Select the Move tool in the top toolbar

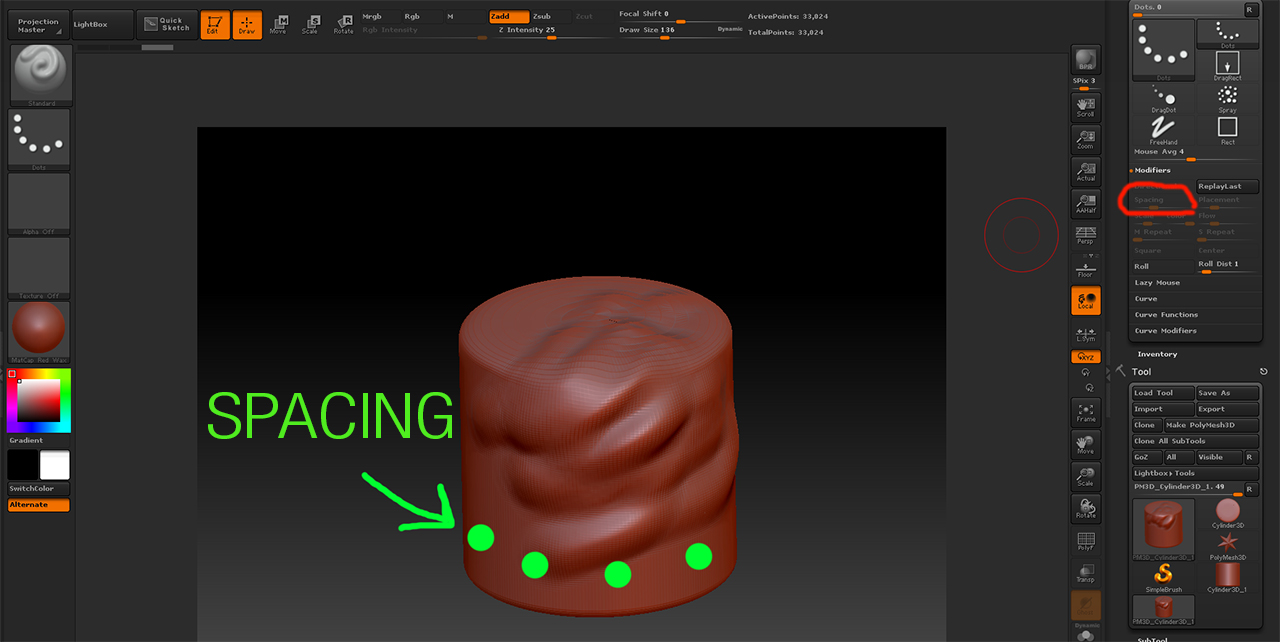pyautogui.click(x=279, y=22)
